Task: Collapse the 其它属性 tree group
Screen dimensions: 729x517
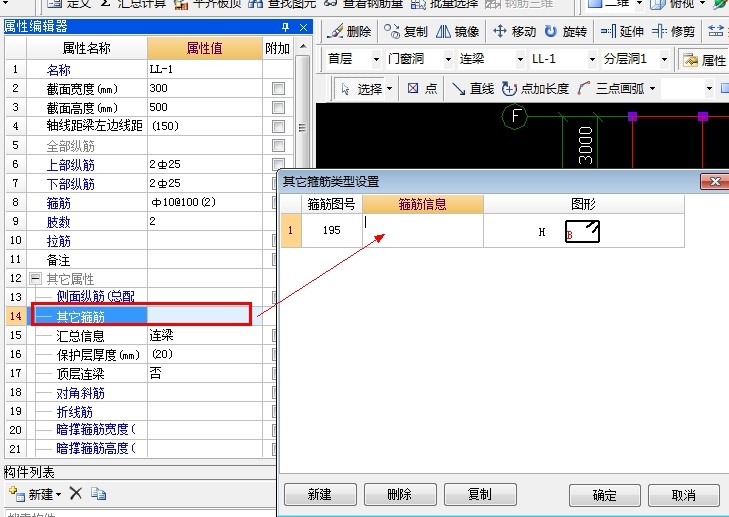Action: tap(35, 278)
